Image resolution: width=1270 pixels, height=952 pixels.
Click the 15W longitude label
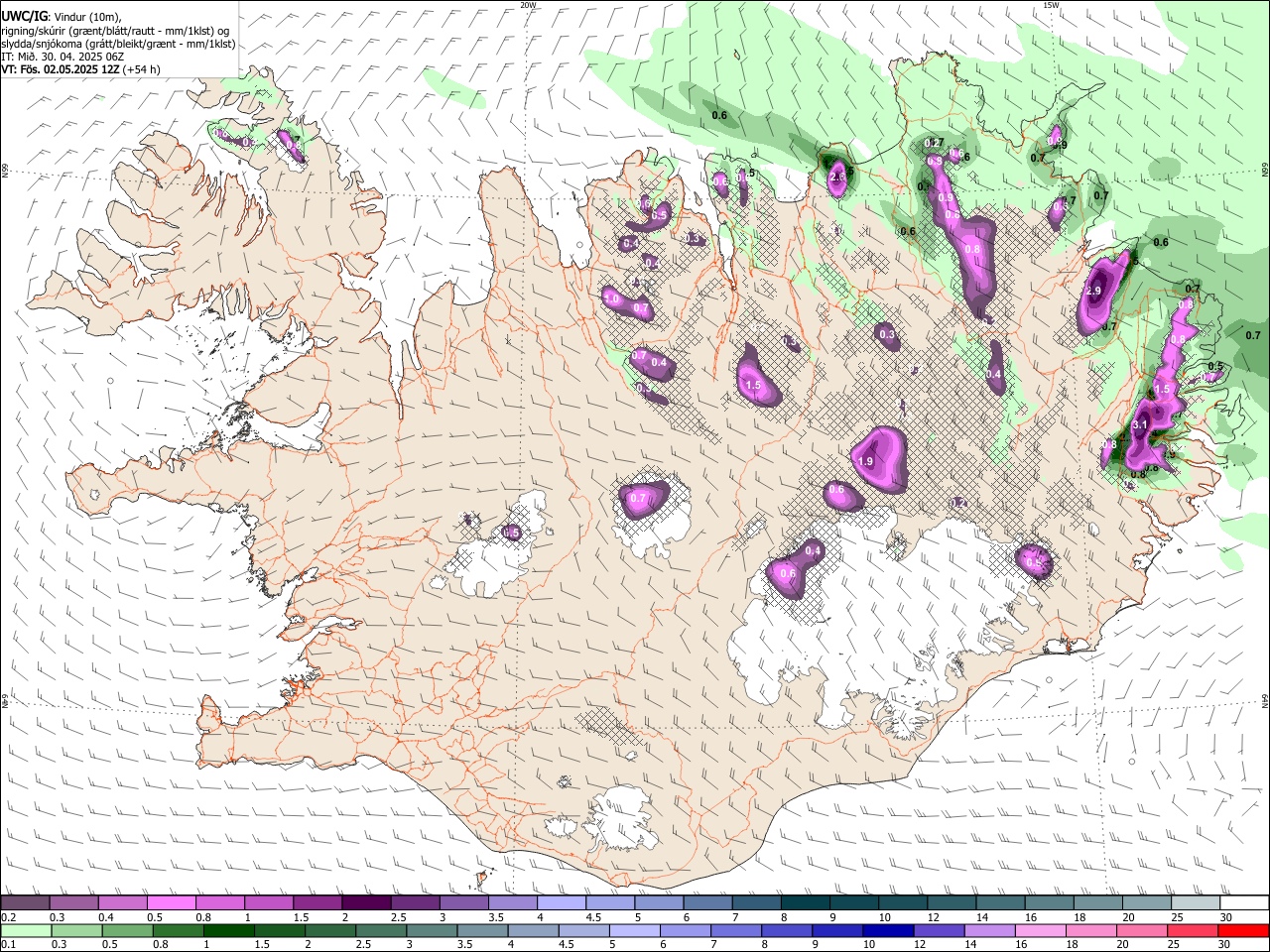(x=1051, y=5)
